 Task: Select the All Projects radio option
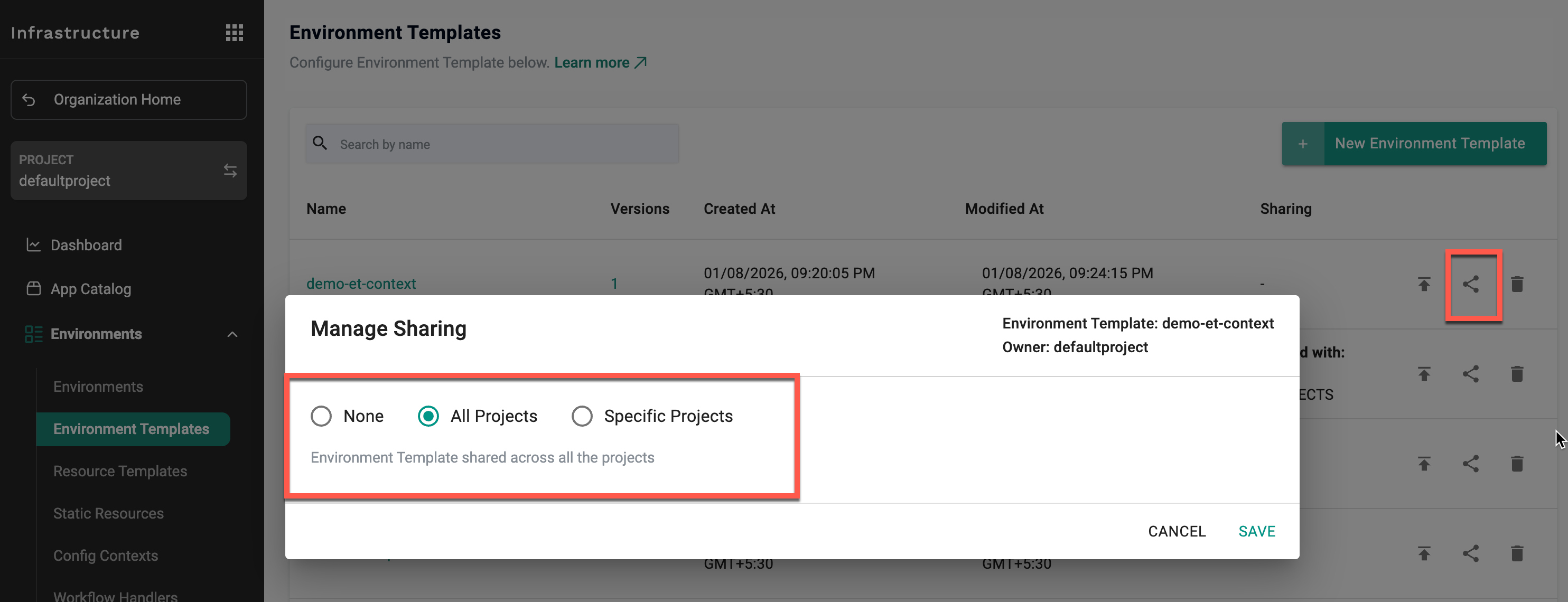[x=428, y=416]
